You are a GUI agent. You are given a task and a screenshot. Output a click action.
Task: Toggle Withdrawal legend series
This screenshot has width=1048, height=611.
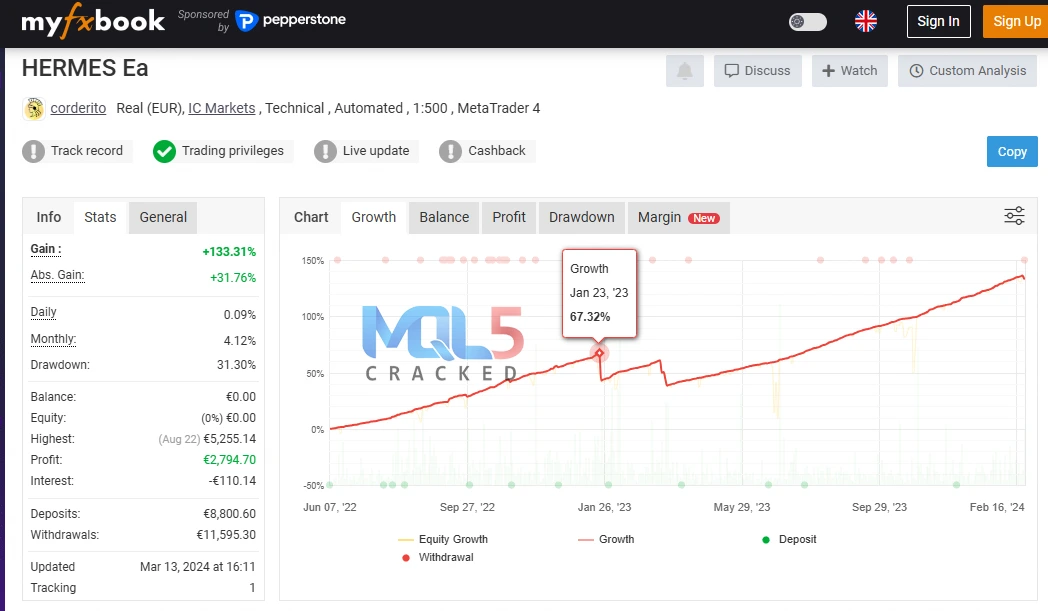pyautogui.click(x=438, y=558)
